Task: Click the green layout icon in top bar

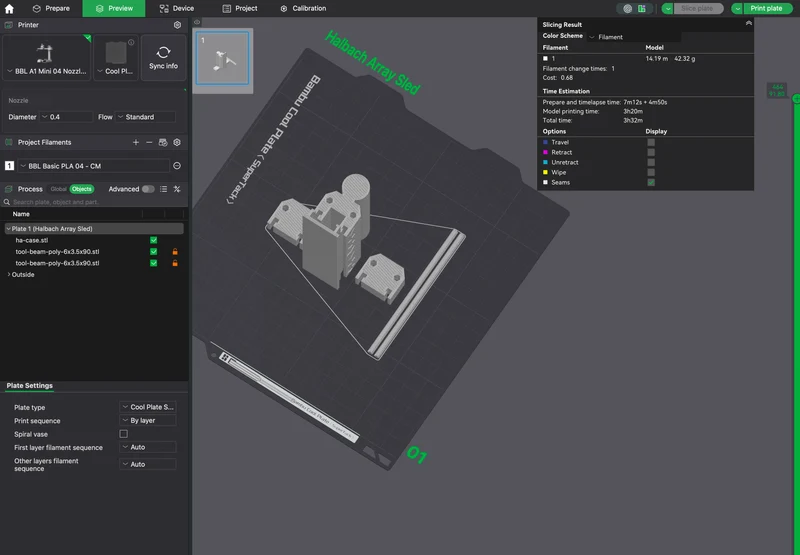Action: [x=642, y=9]
